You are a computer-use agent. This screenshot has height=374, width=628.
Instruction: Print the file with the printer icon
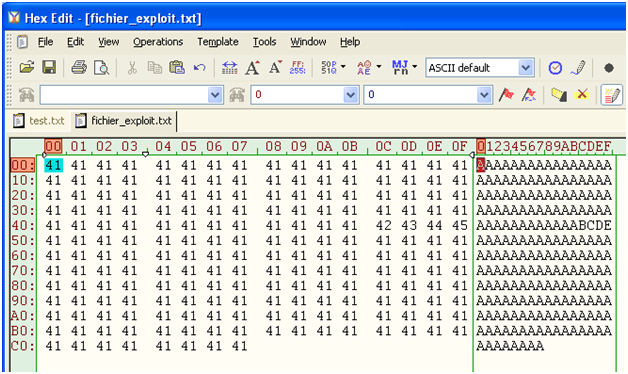79,68
